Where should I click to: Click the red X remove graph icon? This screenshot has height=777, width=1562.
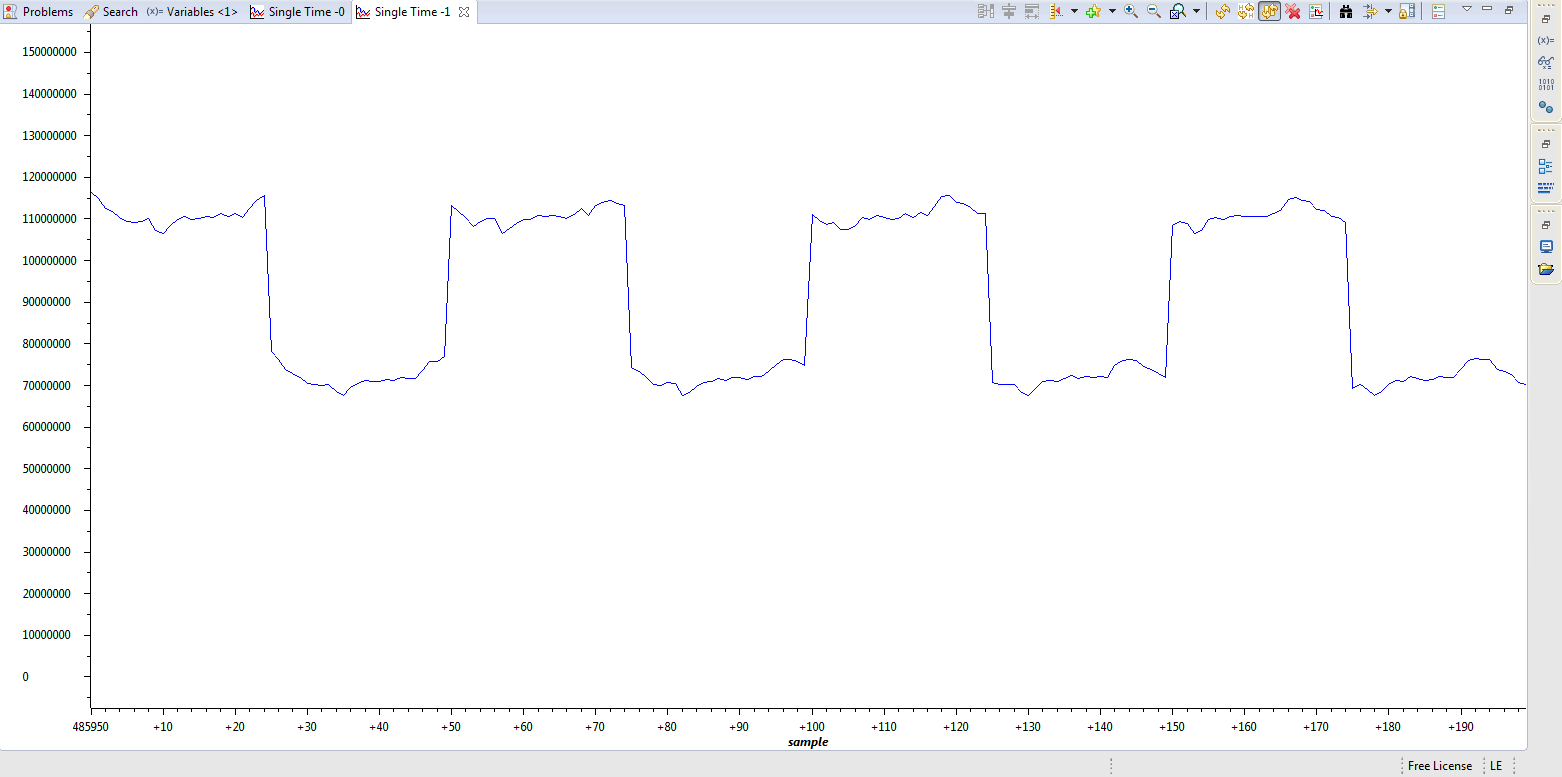click(x=1293, y=11)
